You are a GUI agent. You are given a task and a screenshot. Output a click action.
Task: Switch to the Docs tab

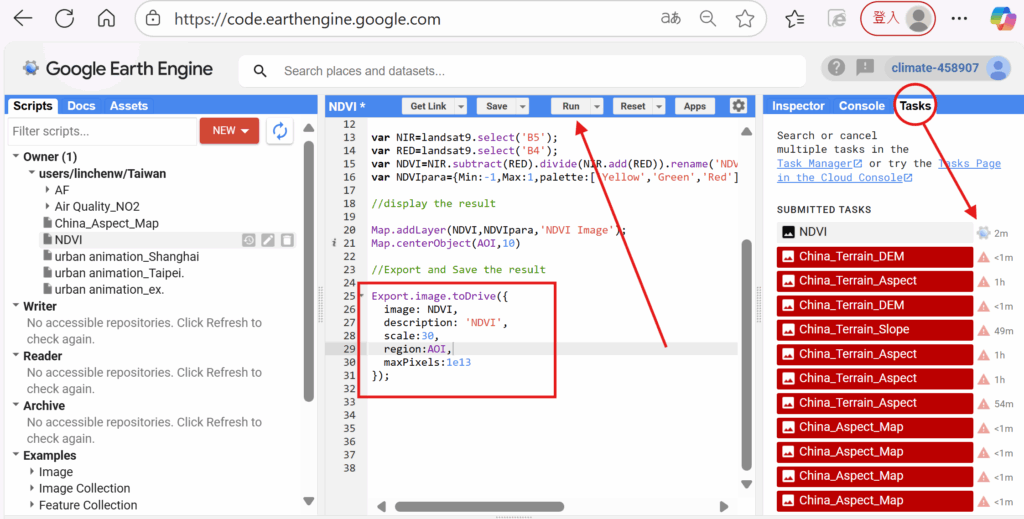point(81,106)
